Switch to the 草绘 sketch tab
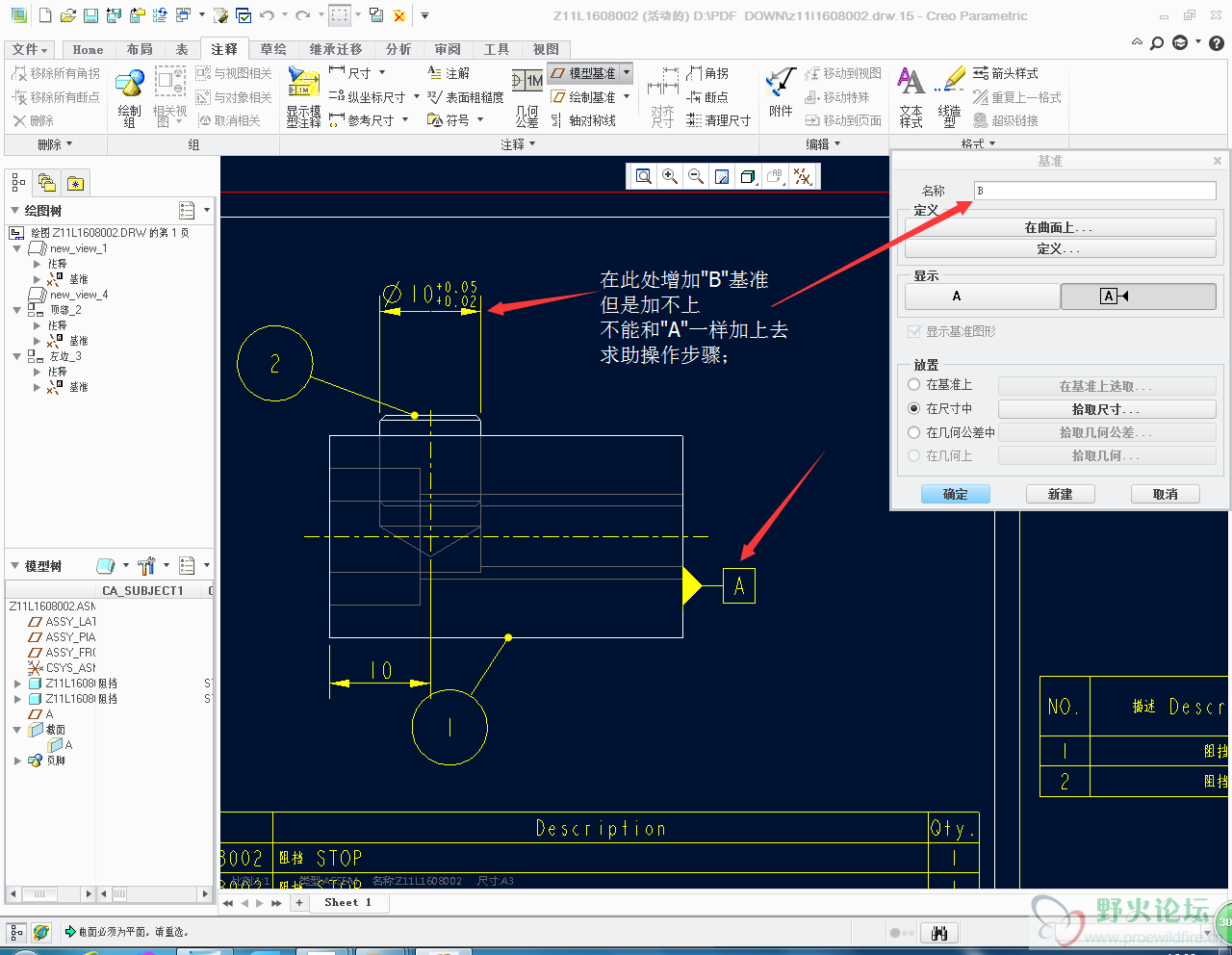 coord(273,49)
